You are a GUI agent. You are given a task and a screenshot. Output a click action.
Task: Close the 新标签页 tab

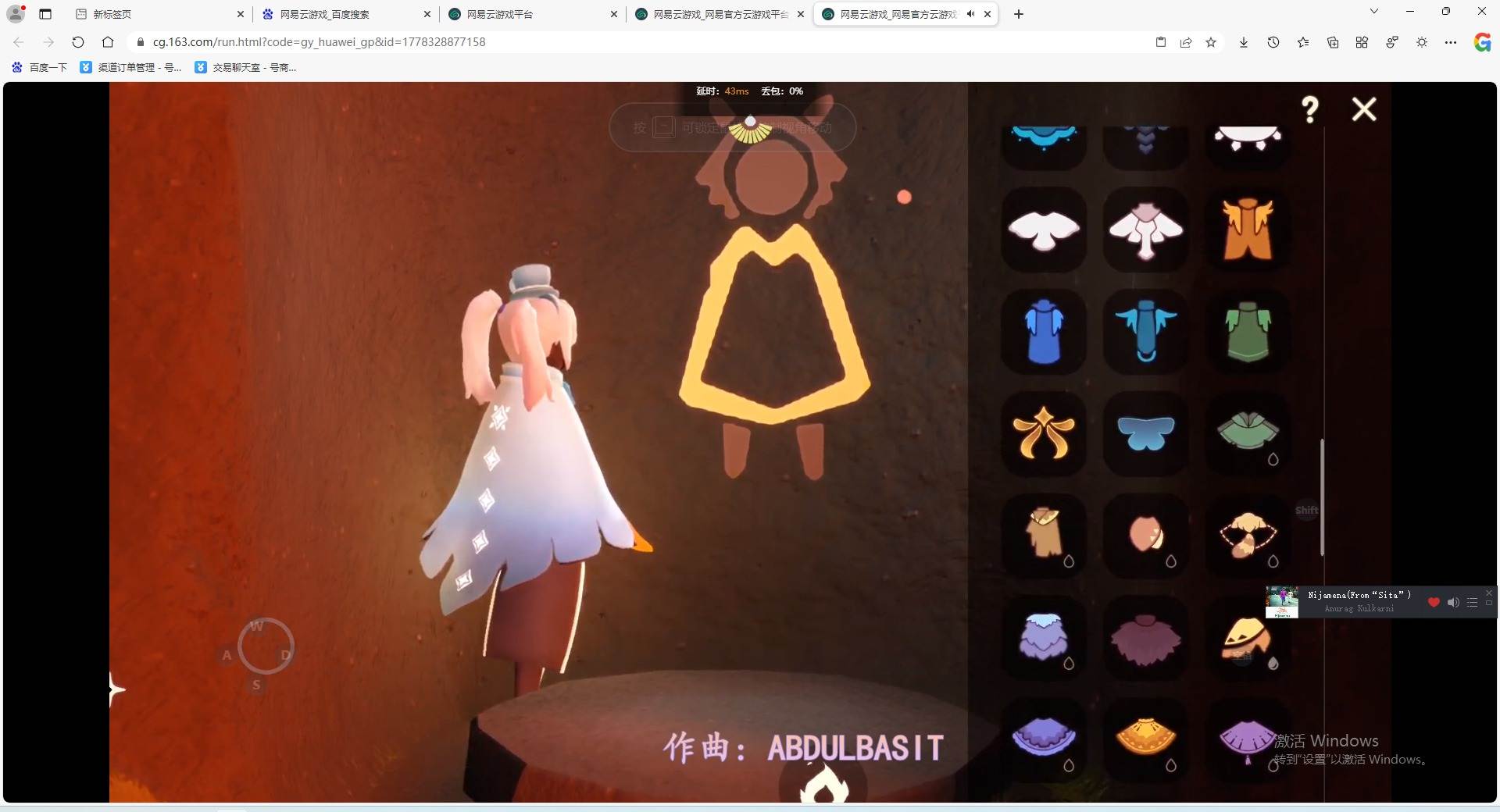(241, 14)
